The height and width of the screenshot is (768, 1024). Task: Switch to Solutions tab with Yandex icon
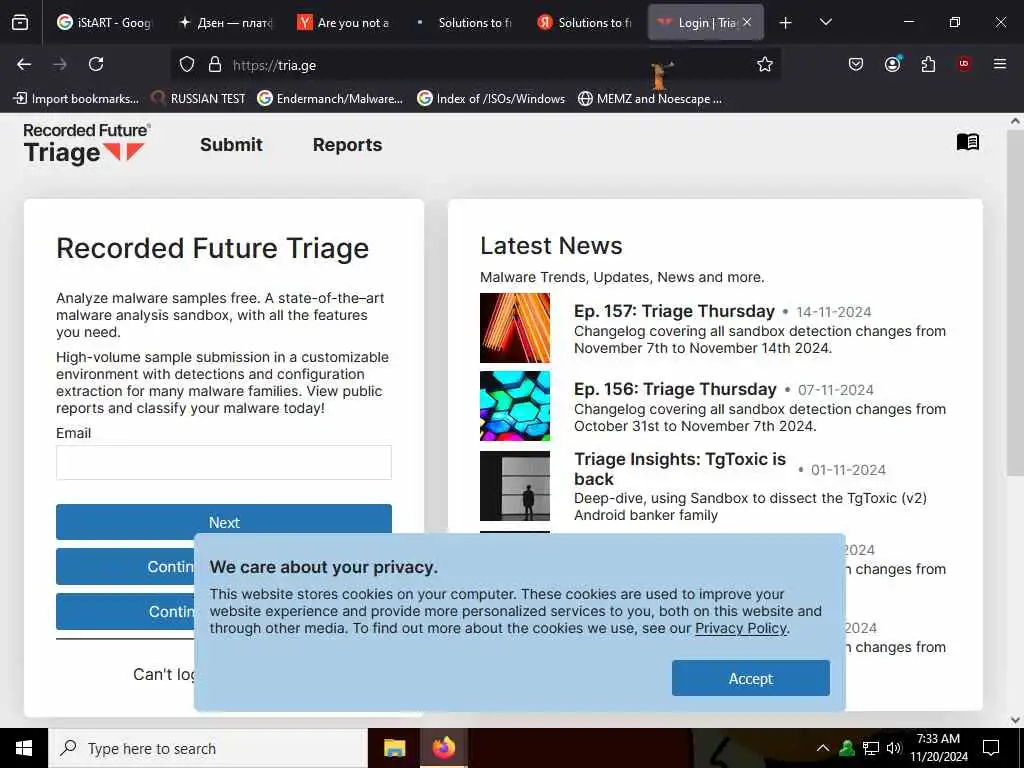click(584, 23)
